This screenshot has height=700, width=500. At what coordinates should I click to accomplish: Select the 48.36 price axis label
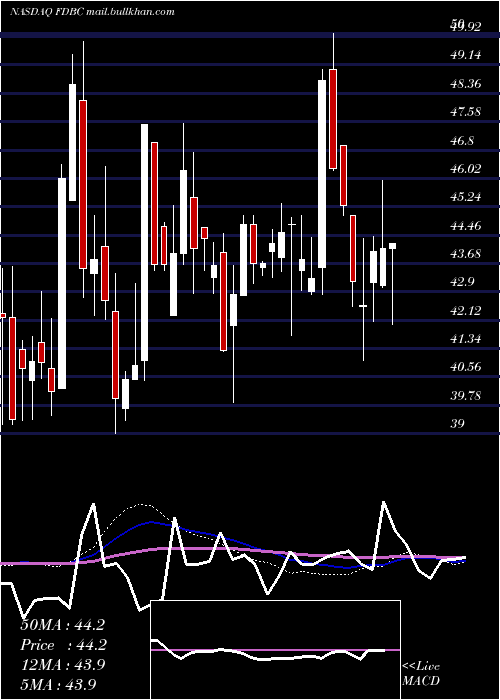(x=466, y=84)
